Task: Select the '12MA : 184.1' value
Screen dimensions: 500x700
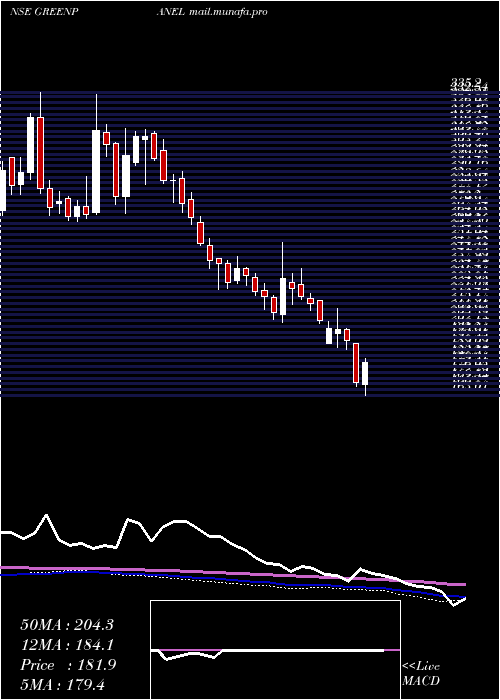Action: (x=67, y=645)
